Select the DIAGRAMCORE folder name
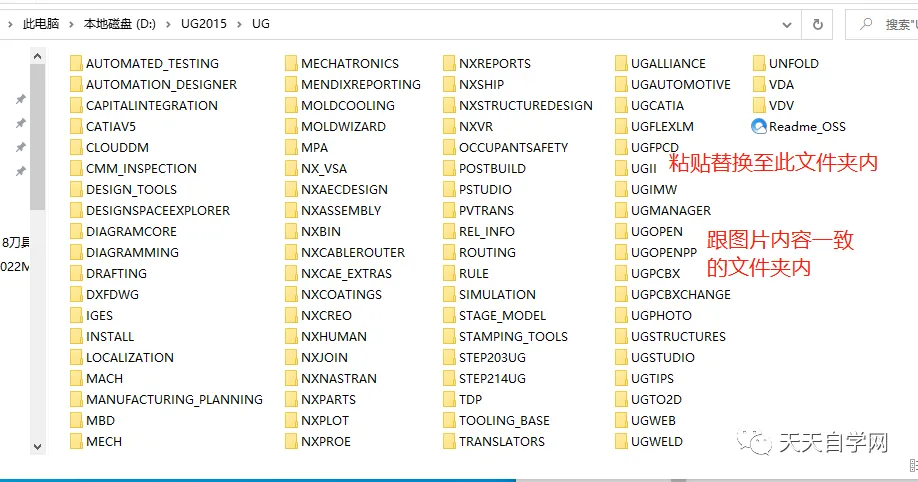This screenshot has height=482, width=918. pos(131,231)
